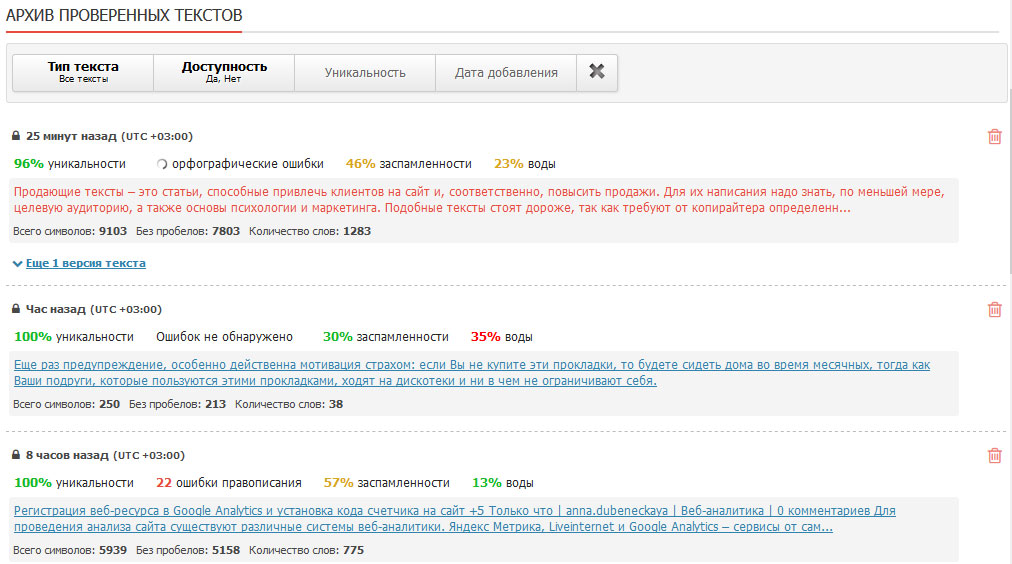Click the spinner next to 'орфографические ошибки'
Image resolution: width=1012 pixels, height=564 pixels.
pyautogui.click(x=162, y=164)
